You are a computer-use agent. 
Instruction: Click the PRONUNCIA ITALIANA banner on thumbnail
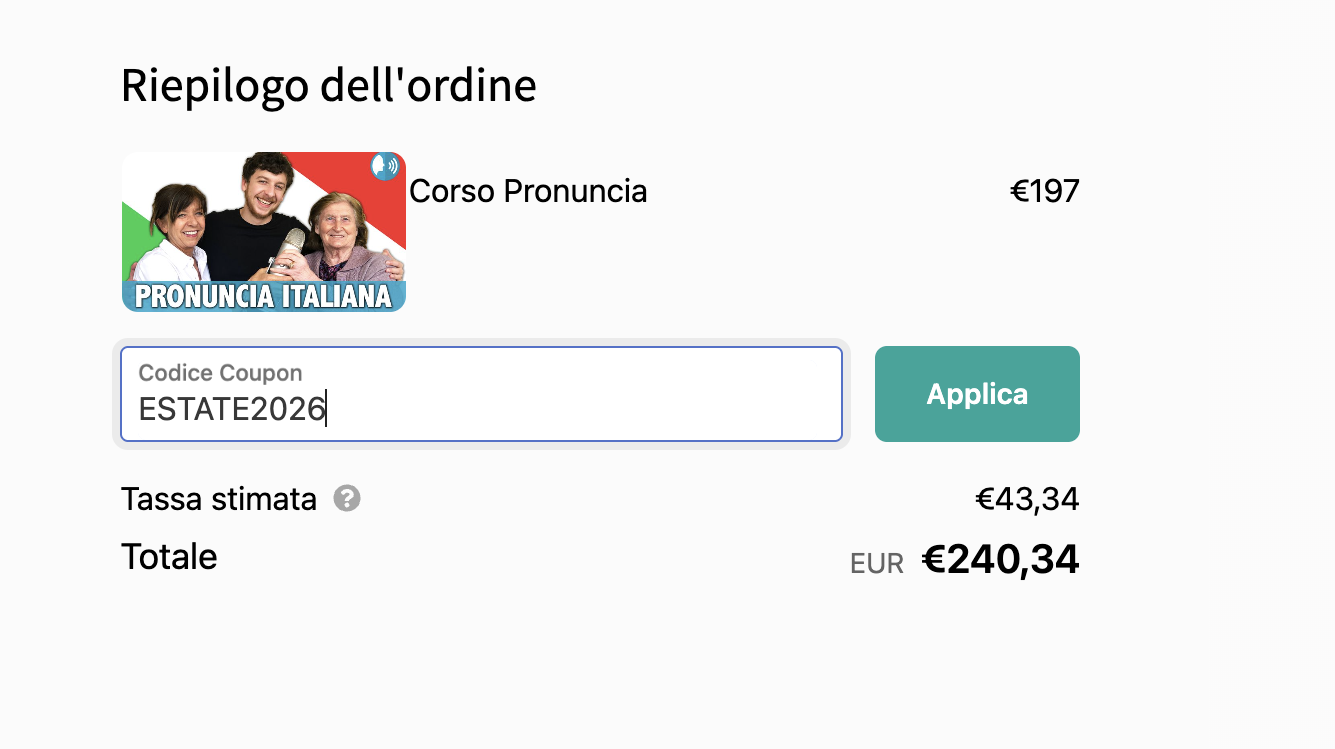click(x=264, y=296)
